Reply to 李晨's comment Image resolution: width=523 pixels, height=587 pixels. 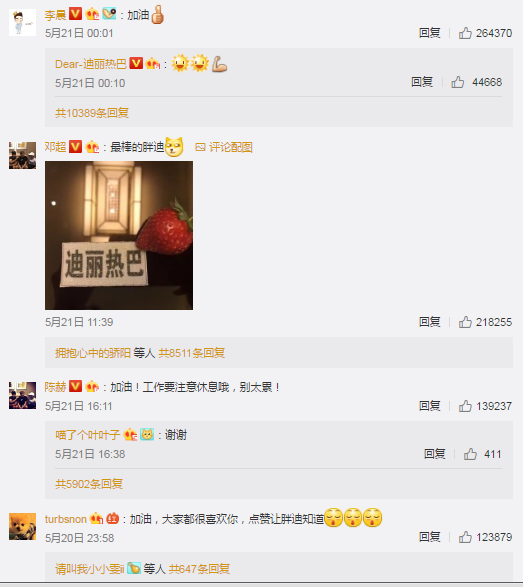pos(429,33)
